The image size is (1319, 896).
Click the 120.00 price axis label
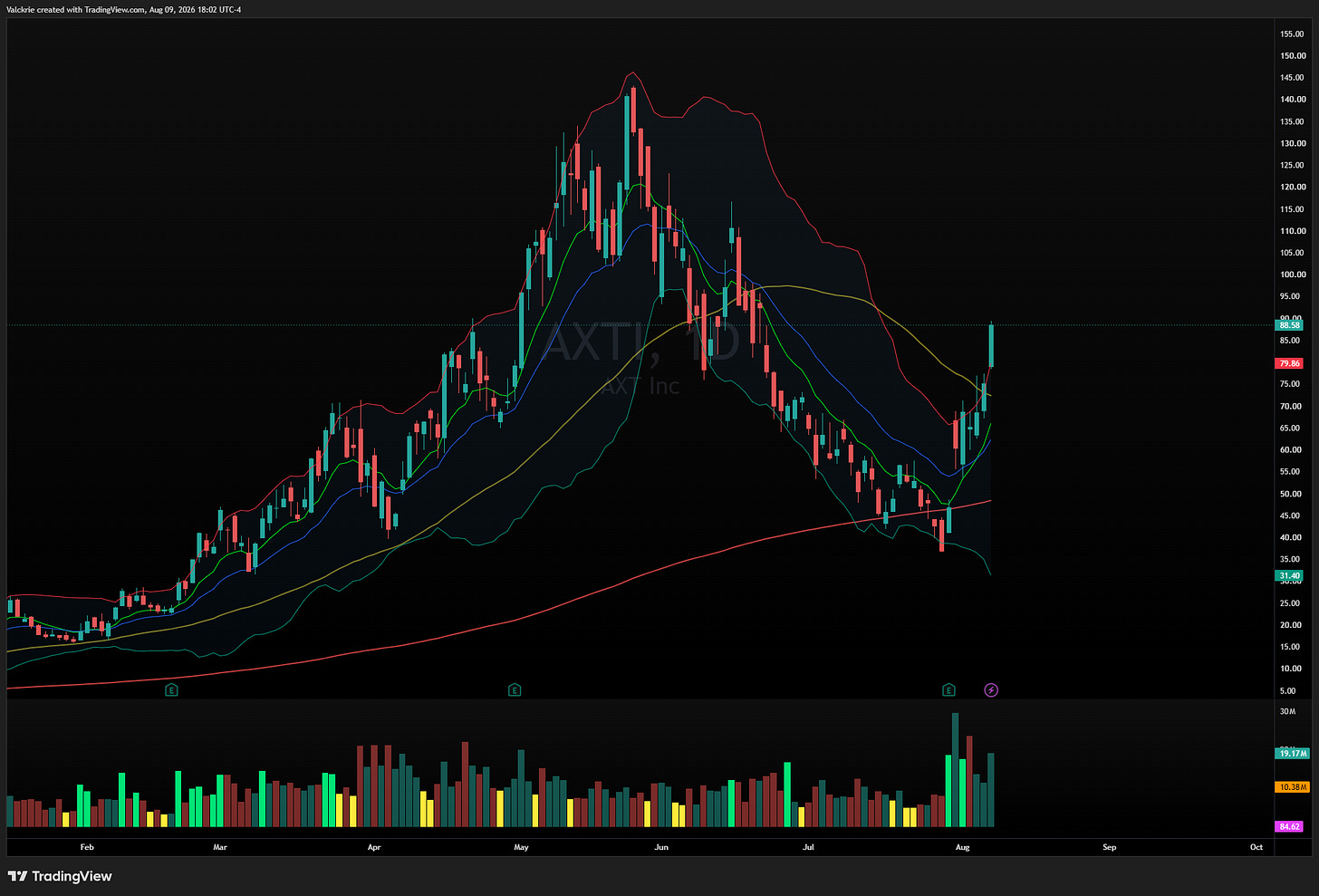(x=1293, y=188)
